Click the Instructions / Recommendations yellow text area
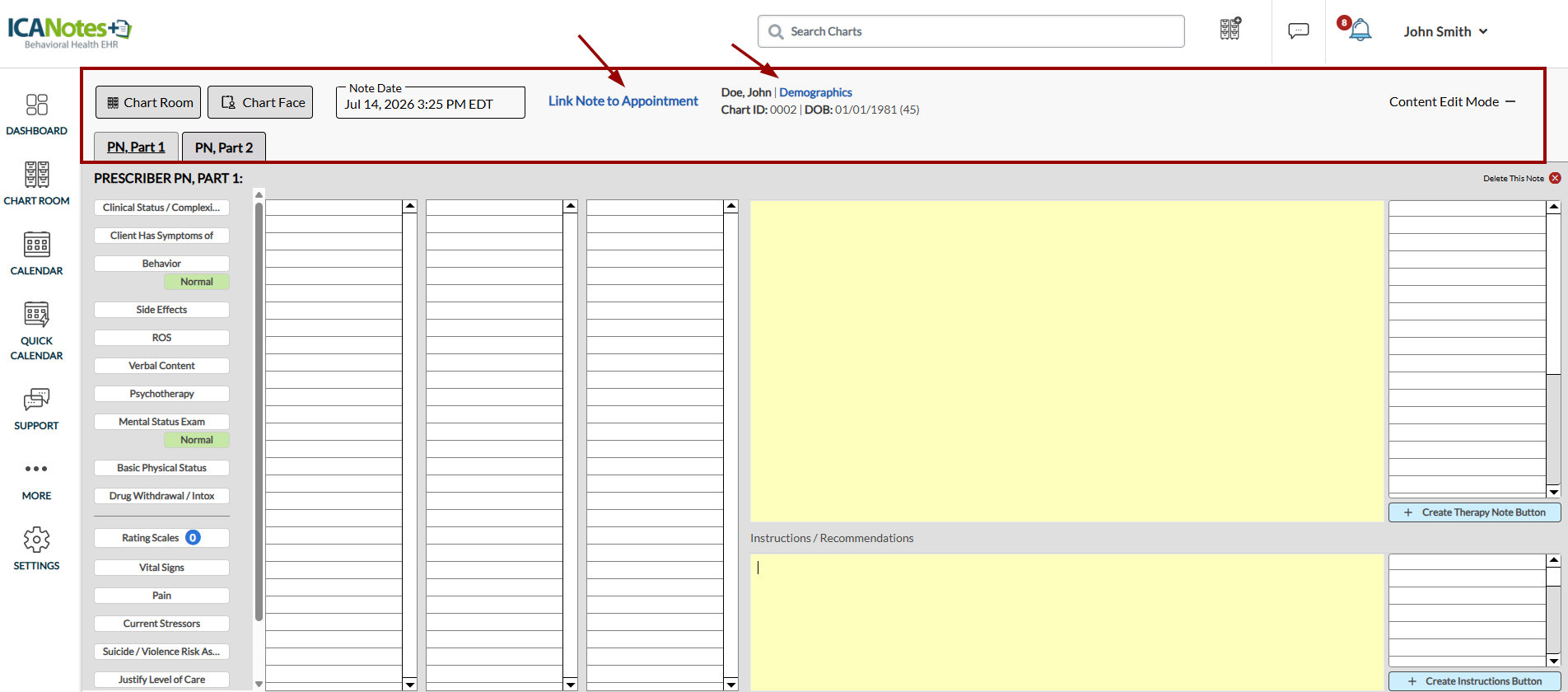The height and width of the screenshot is (692, 1568). coord(1066,622)
